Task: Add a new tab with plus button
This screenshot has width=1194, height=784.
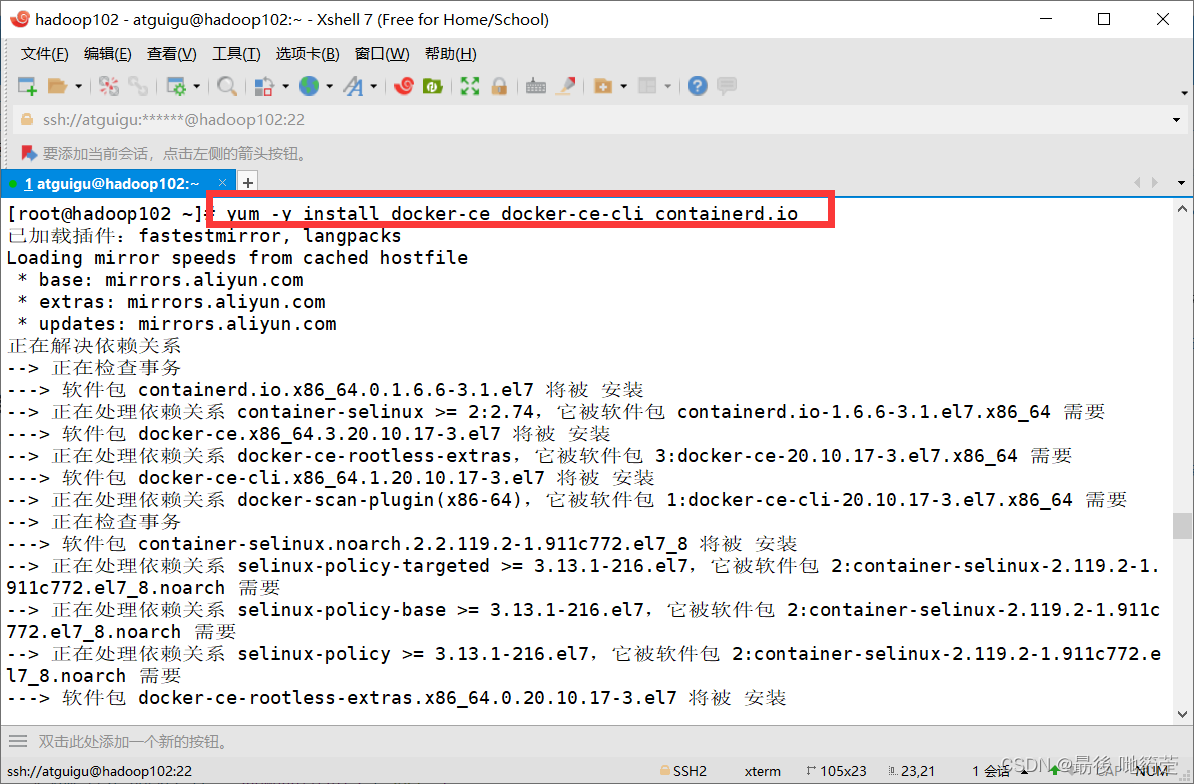Action: pyautogui.click(x=247, y=183)
